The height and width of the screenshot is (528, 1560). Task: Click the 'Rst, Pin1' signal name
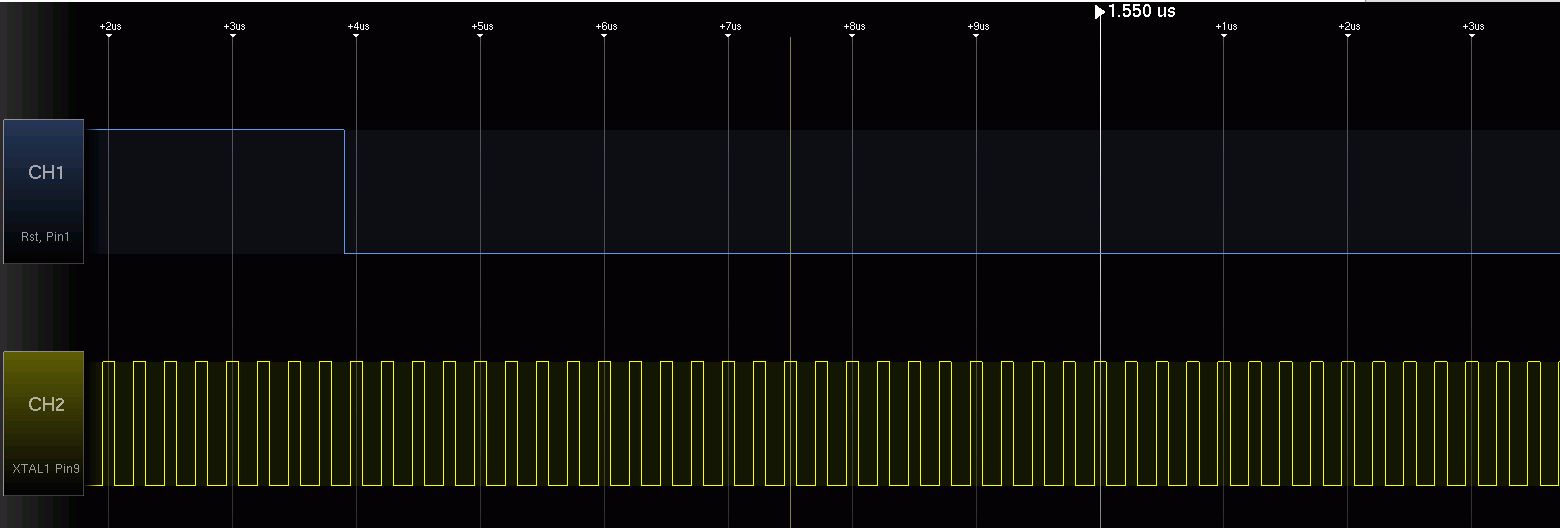45,237
